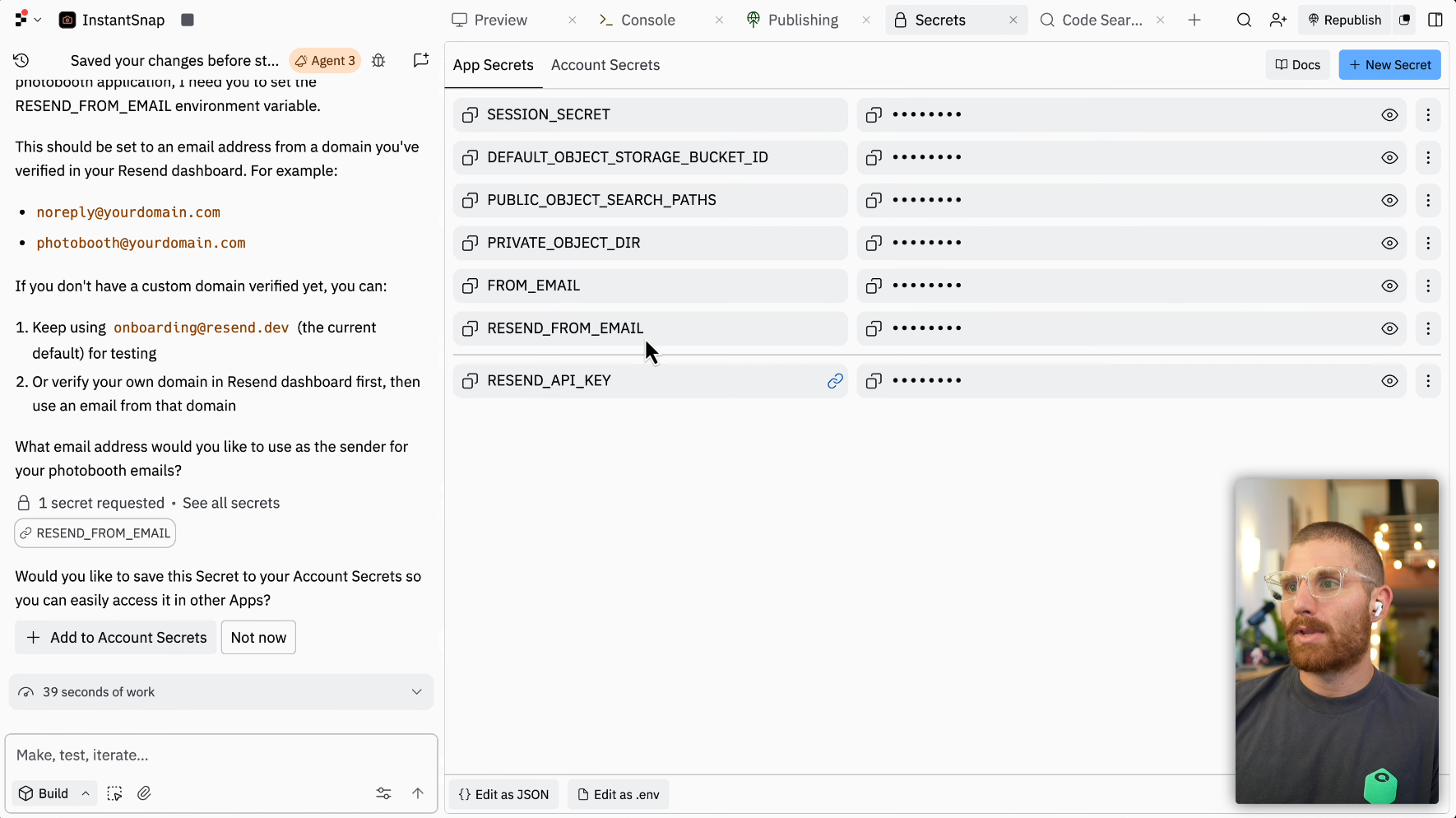Click the debug bug icon
The image size is (1456, 818).
[378, 60]
